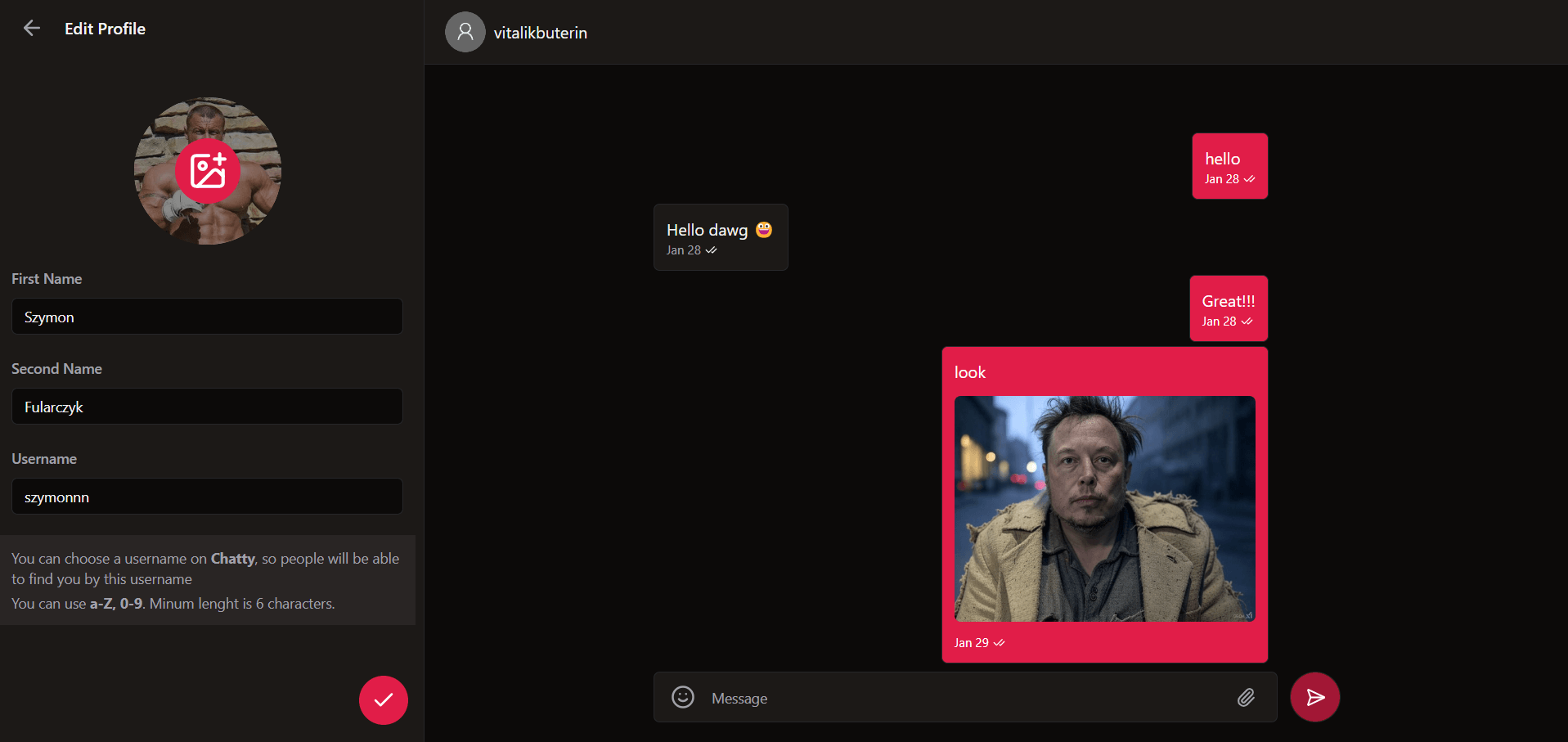The height and width of the screenshot is (742, 1568).
Task: Click the Jan 29 timestamp on image message
Action: [971, 643]
